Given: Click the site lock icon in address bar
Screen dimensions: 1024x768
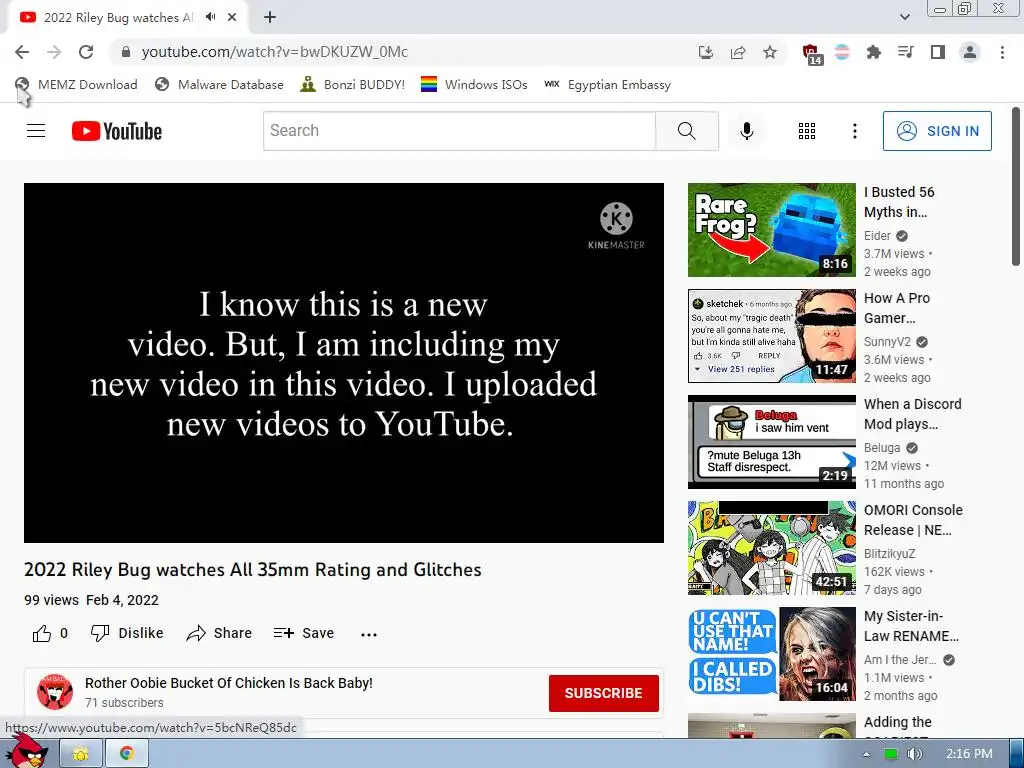Looking at the screenshot, I should [126, 52].
